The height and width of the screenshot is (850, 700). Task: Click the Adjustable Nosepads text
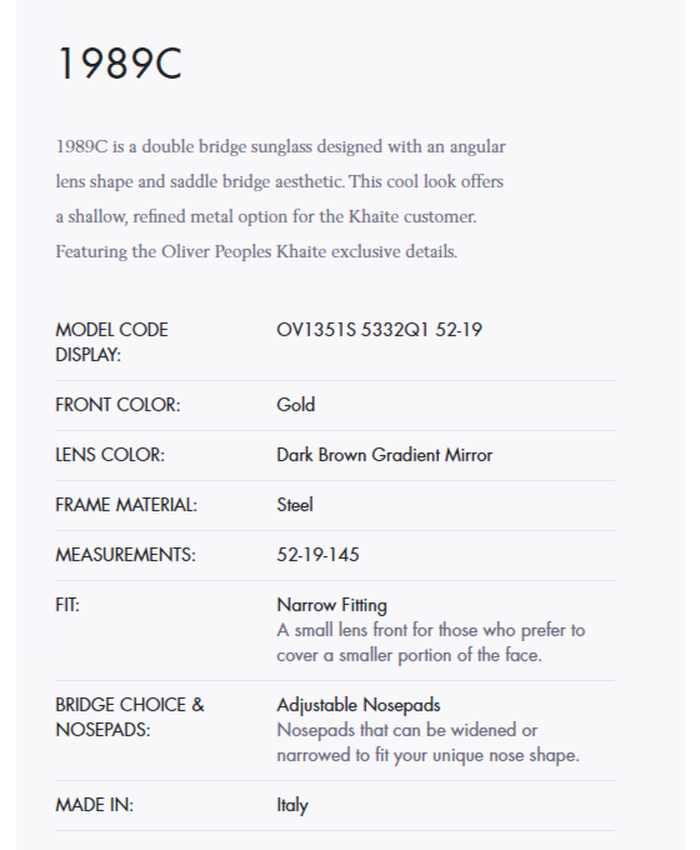(x=358, y=705)
